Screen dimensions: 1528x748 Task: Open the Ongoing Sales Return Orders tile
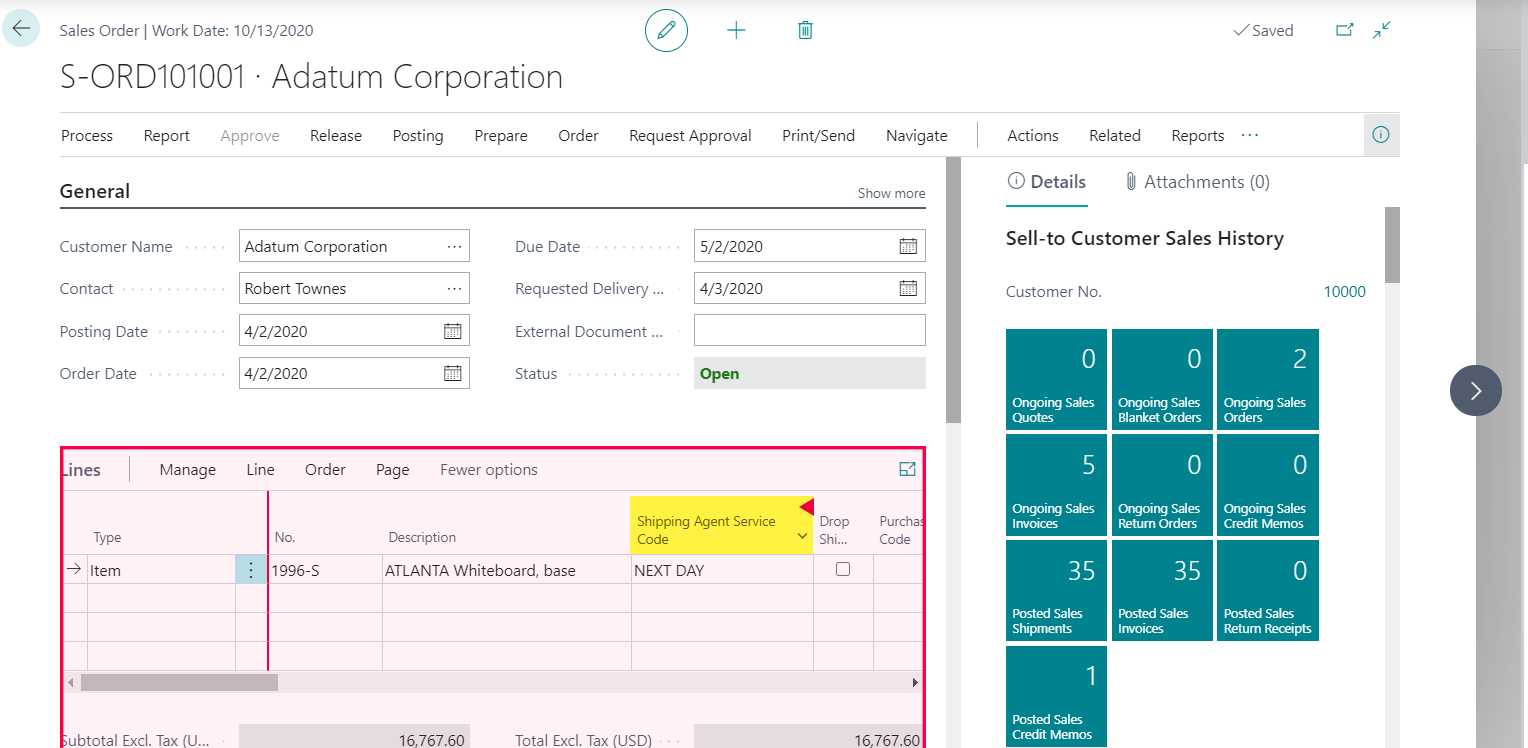tap(1162, 485)
